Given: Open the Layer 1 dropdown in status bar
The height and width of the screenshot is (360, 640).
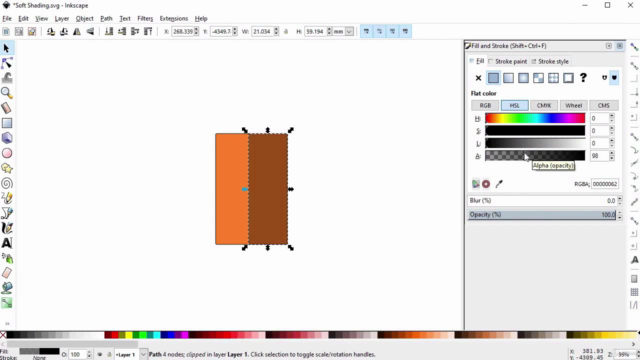Looking at the screenshot, I should tap(143, 354).
